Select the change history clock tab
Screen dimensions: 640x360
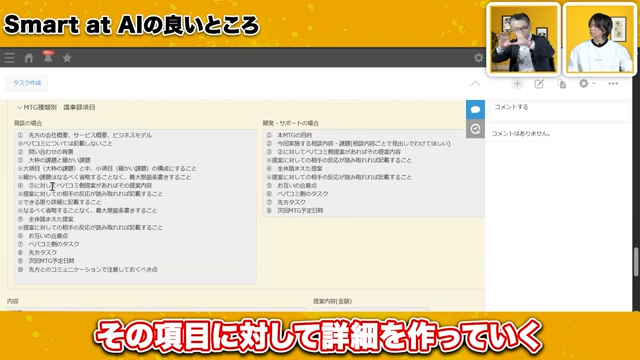(x=475, y=129)
